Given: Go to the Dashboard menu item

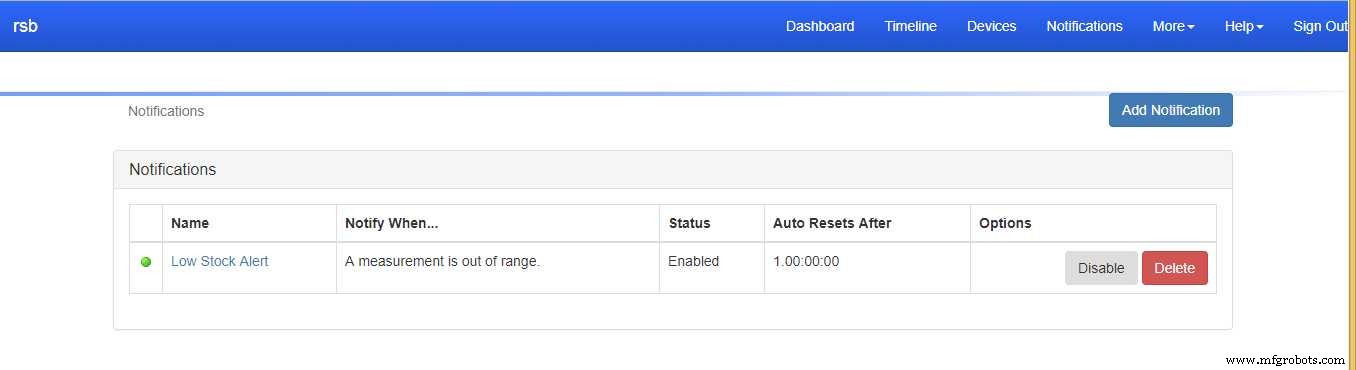Looking at the screenshot, I should click(x=820, y=26).
